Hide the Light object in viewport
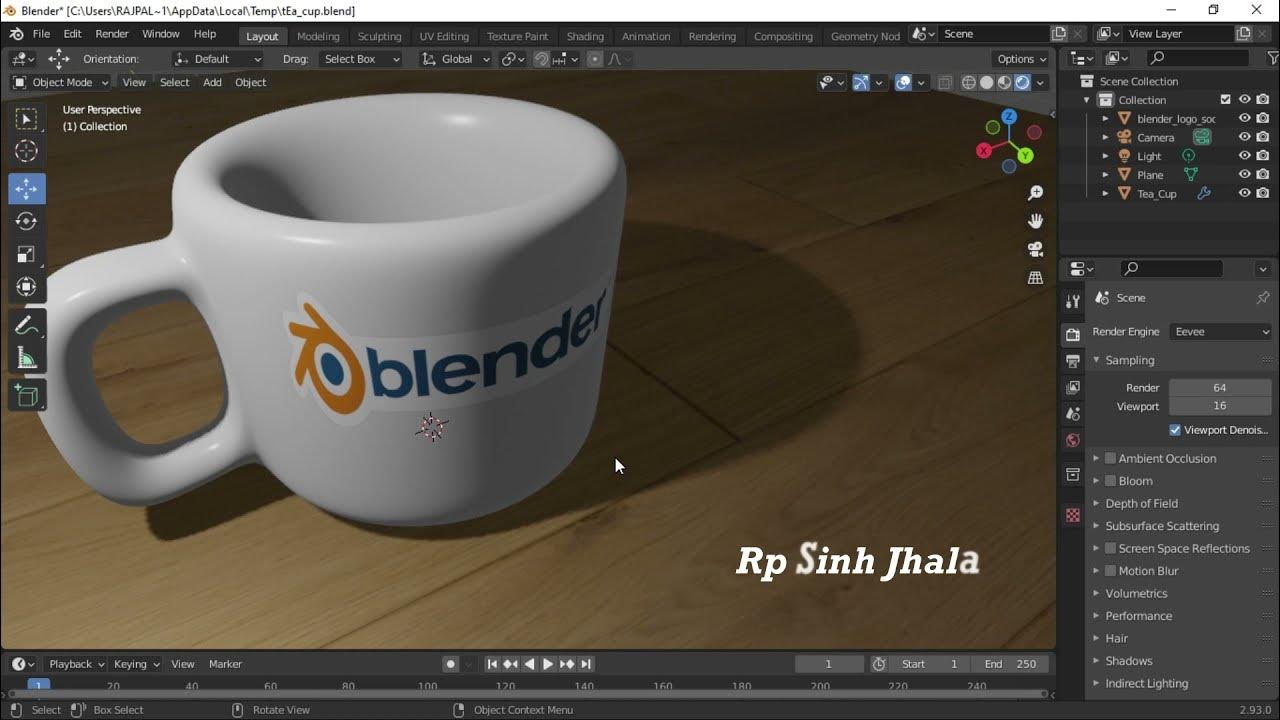Screen dimensions: 1280x720 [x=1245, y=156]
